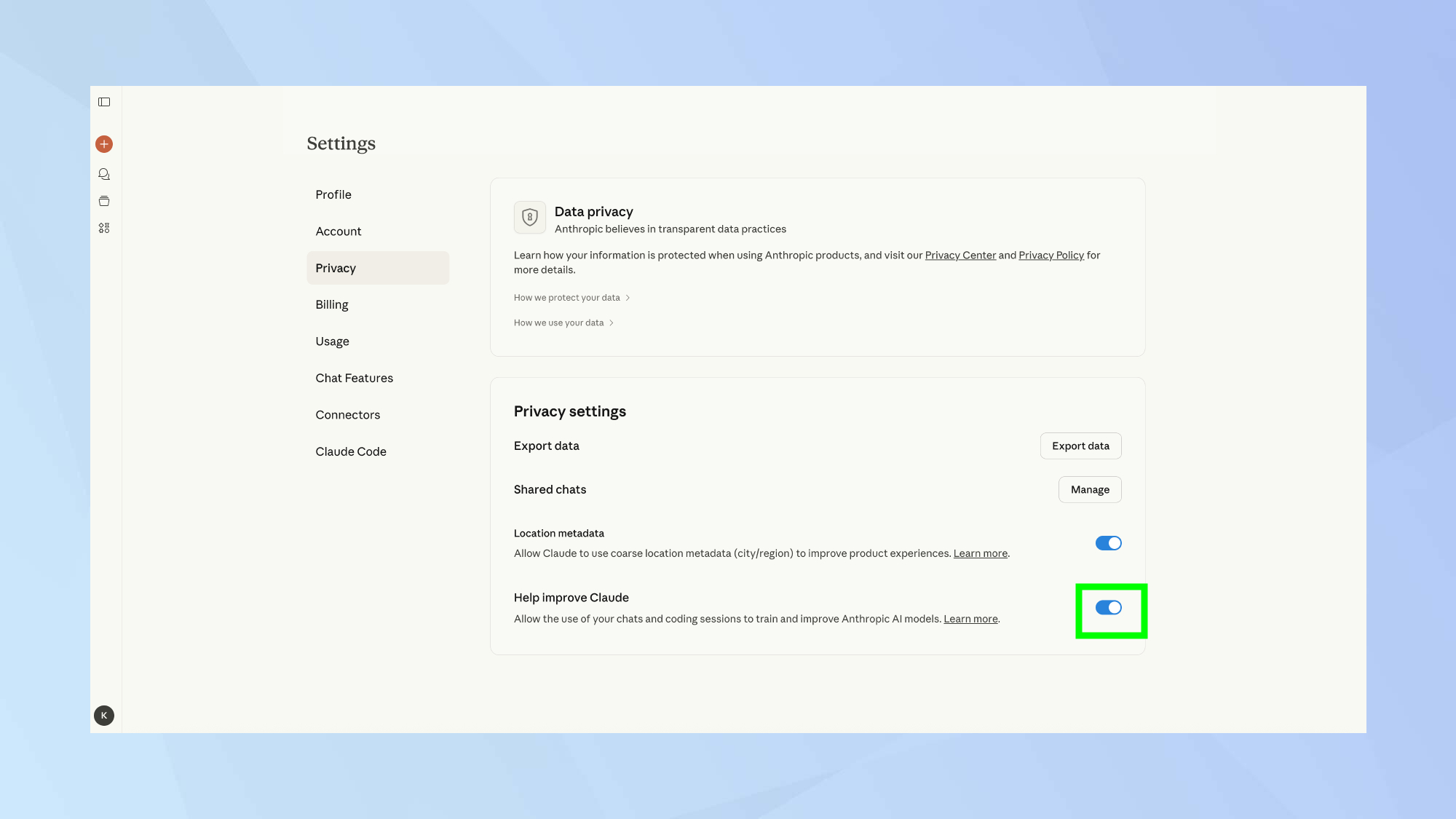Click the Export data button
1456x819 pixels.
(1080, 446)
